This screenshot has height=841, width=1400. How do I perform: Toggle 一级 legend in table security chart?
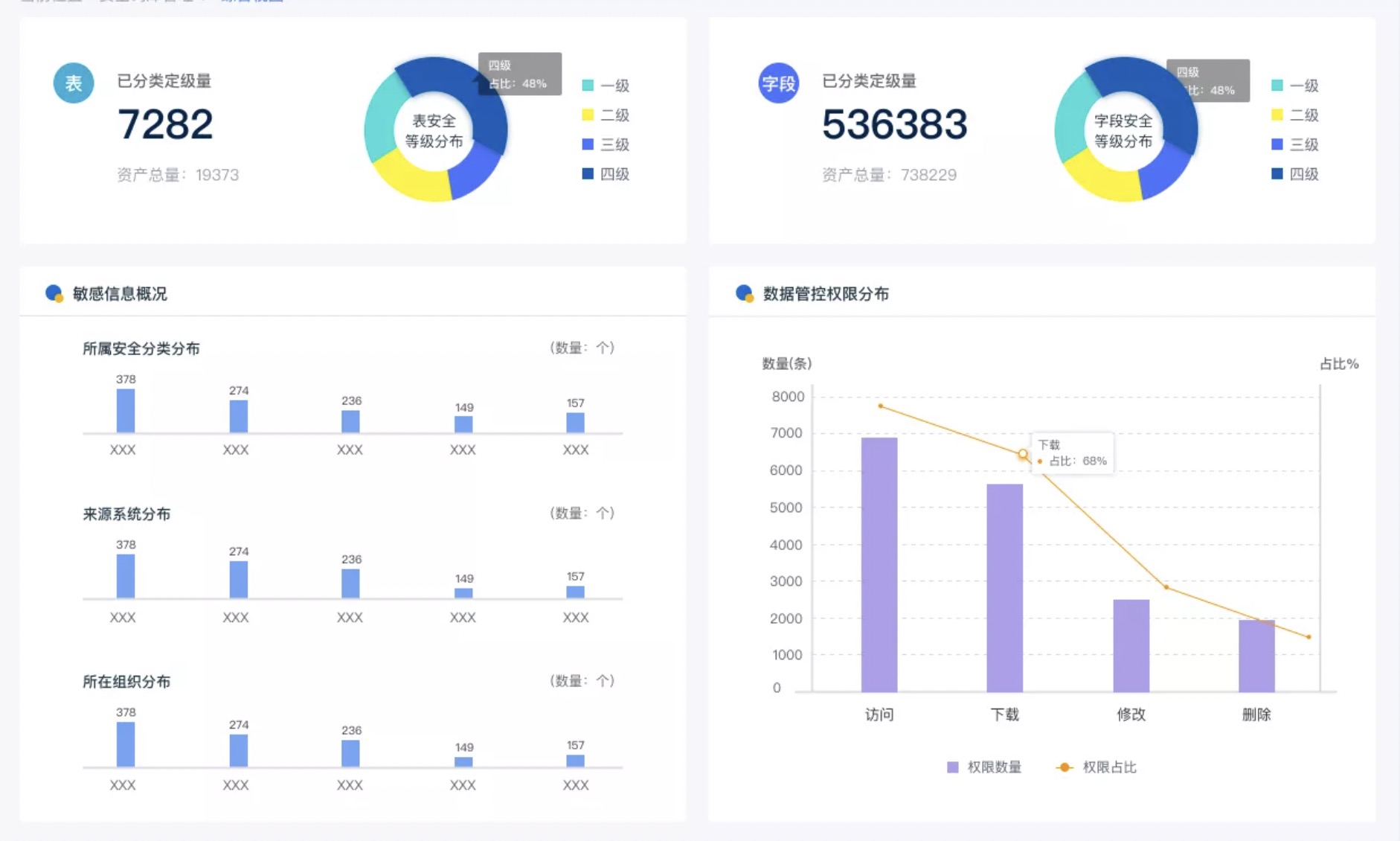pyautogui.click(x=606, y=86)
